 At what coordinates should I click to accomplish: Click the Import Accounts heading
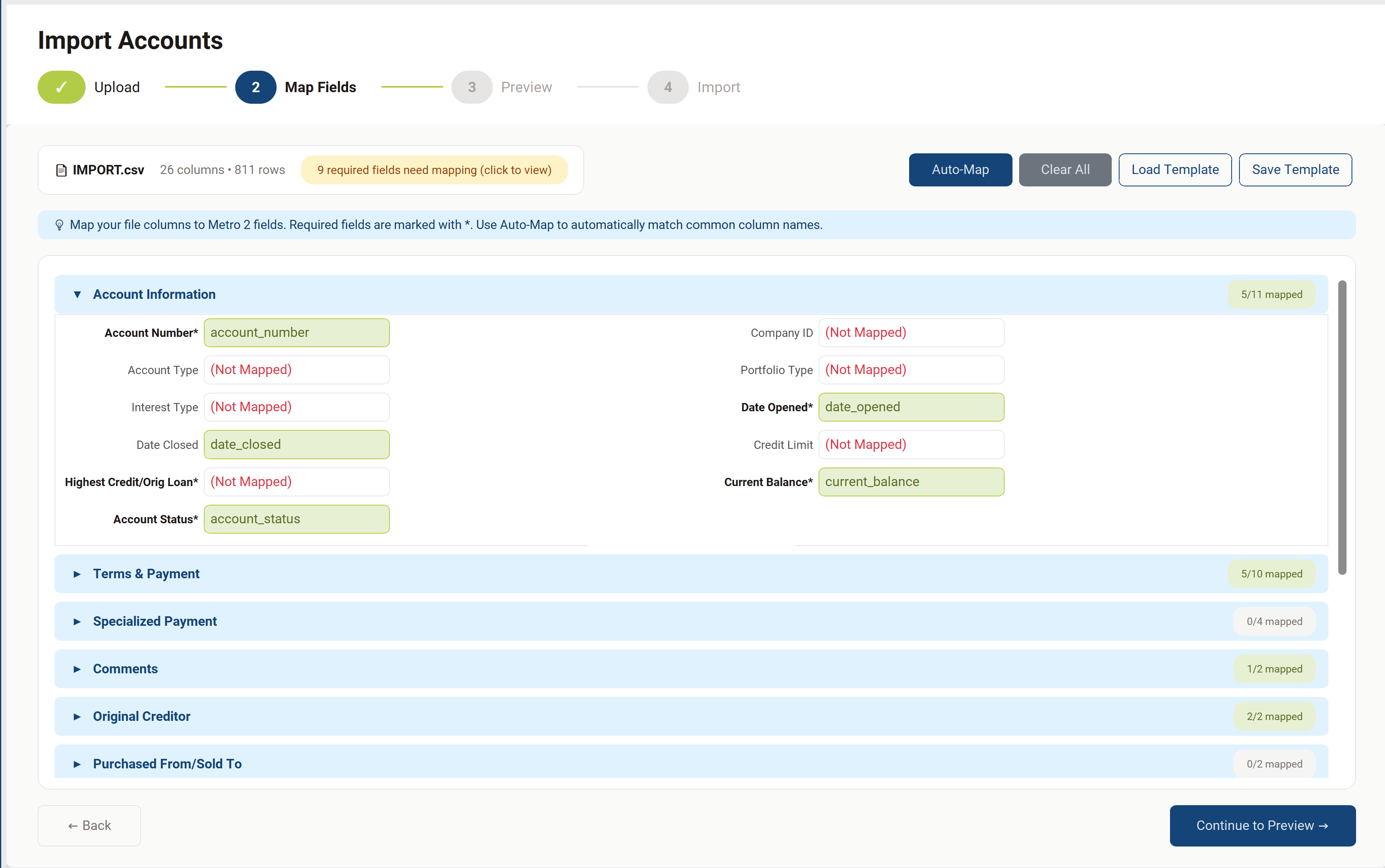130,41
